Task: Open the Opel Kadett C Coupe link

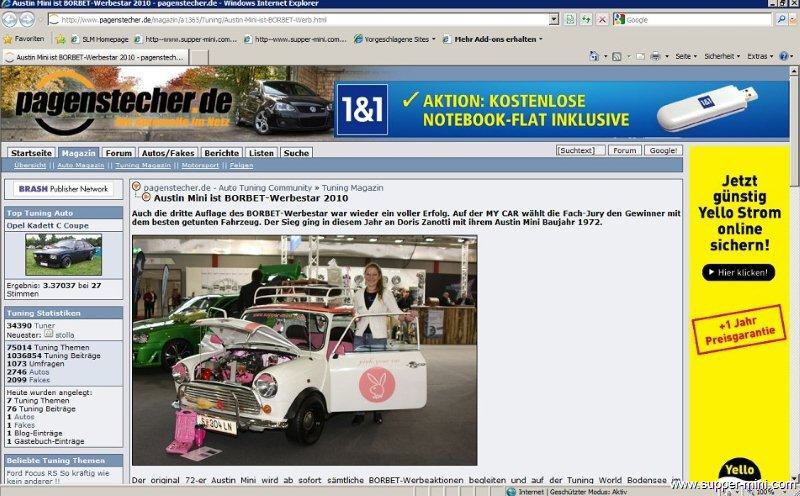Action: click(x=47, y=226)
